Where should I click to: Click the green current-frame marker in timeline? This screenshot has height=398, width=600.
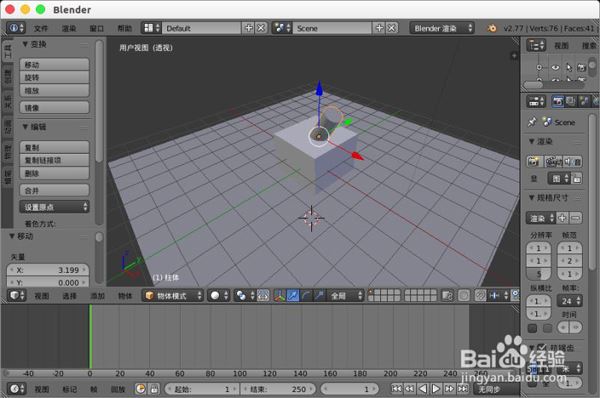pos(90,336)
